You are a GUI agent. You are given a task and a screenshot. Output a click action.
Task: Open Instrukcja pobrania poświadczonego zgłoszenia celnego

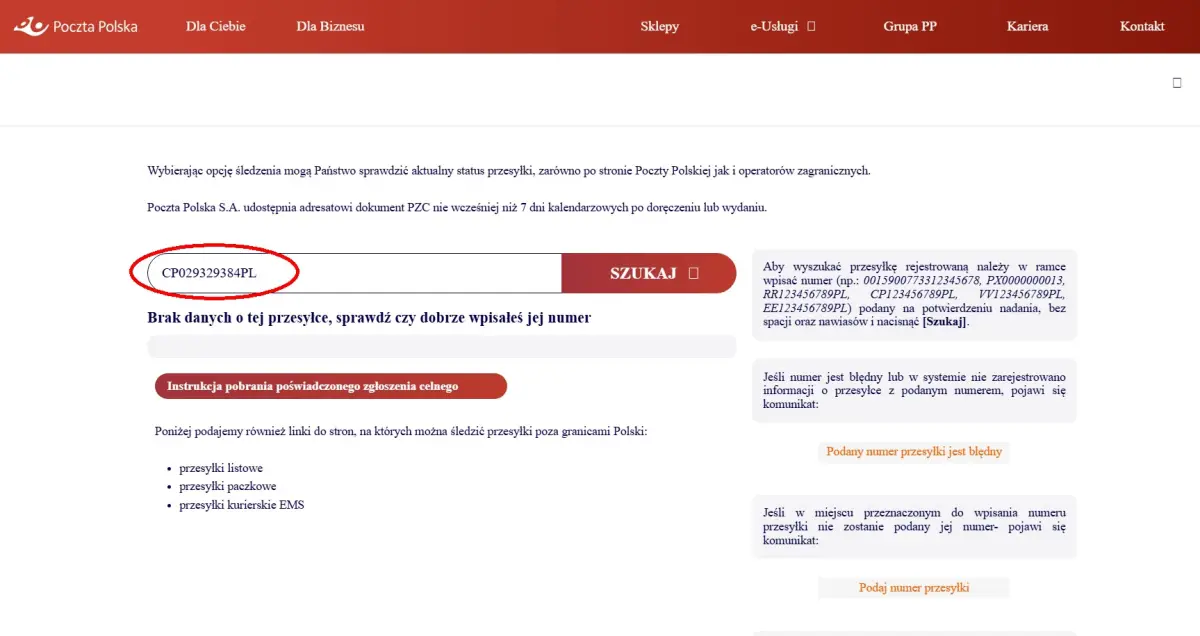click(331, 386)
